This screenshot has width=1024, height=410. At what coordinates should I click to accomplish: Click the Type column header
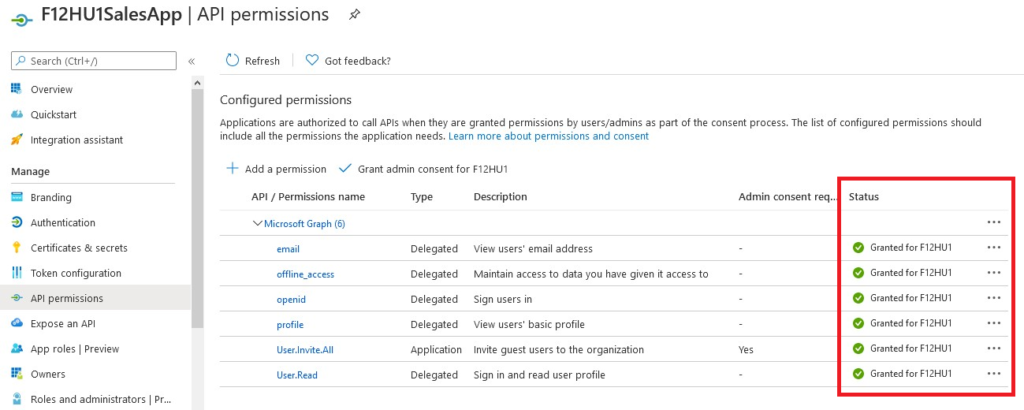point(421,197)
